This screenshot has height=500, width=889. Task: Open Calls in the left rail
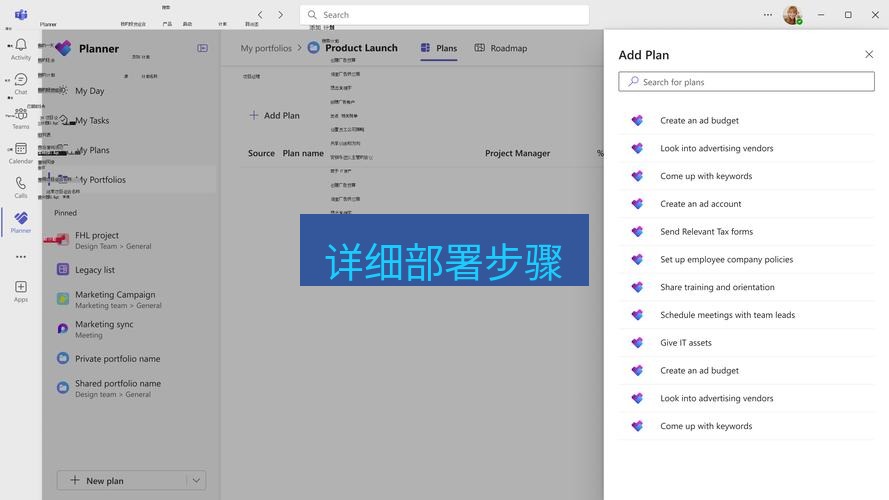[x=20, y=186]
